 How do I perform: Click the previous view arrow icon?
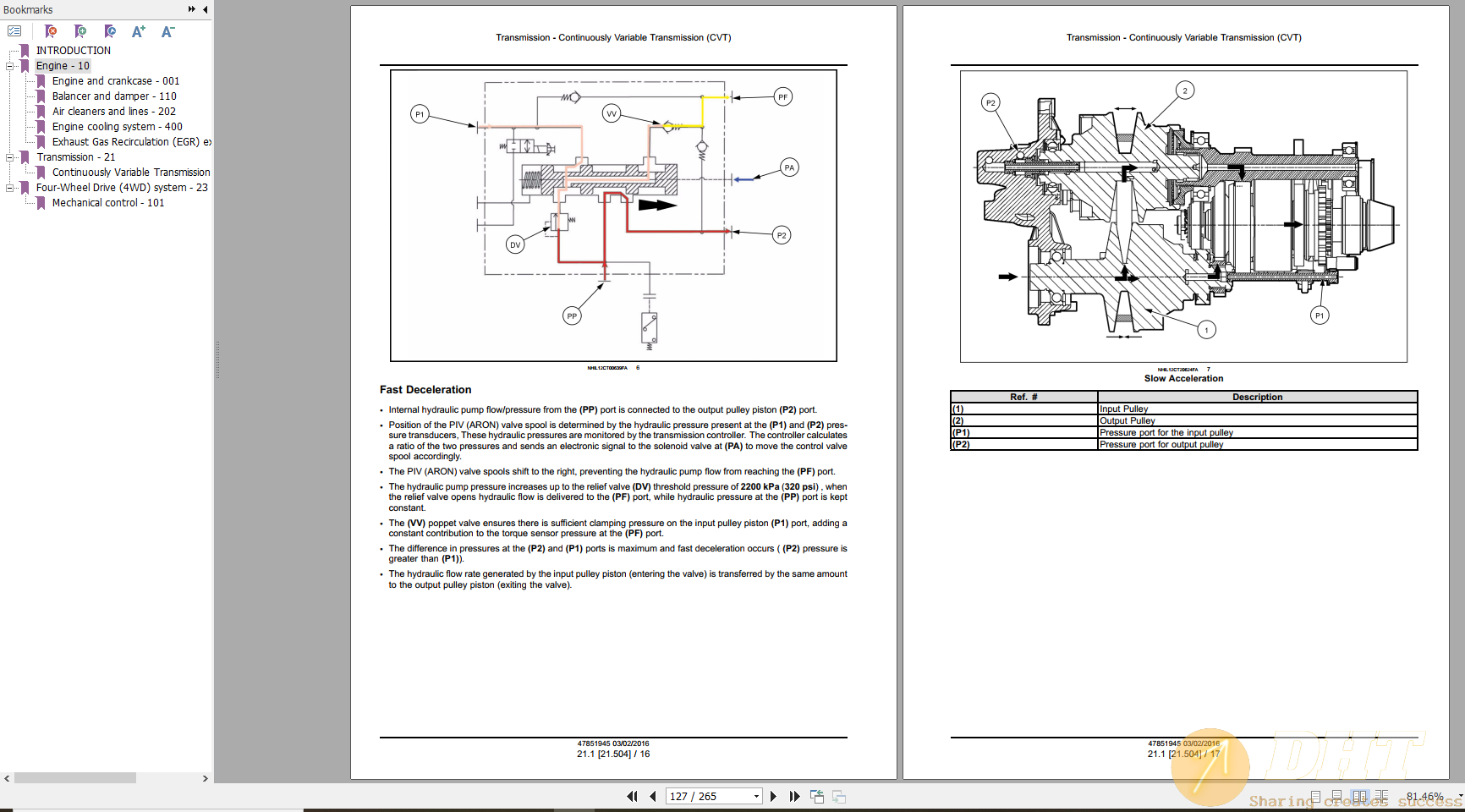(x=817, y=796)
